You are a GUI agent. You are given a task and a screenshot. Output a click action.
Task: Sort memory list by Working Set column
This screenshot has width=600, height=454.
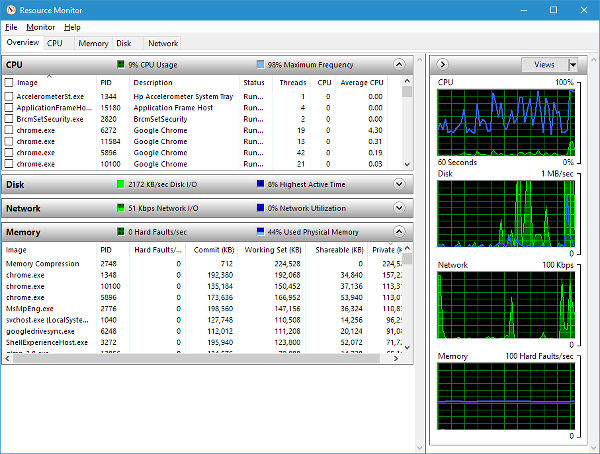[x=272, y=250]
